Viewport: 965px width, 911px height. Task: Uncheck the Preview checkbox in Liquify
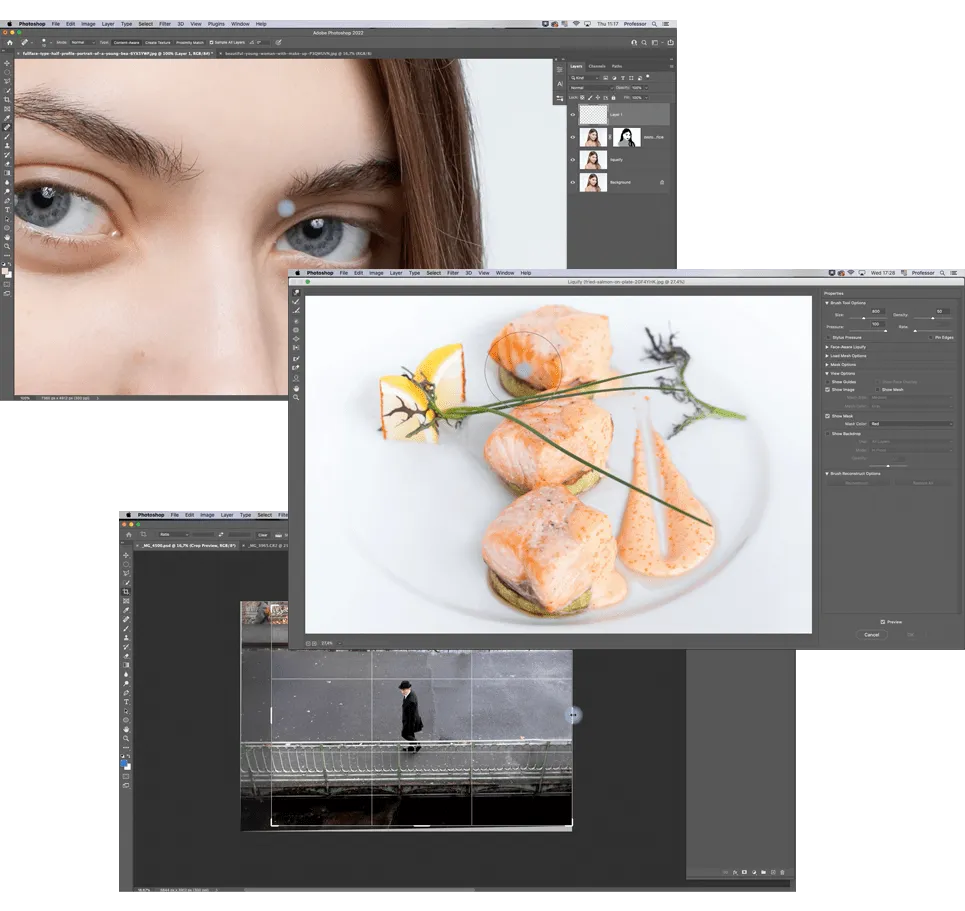click(x=883, y=622)
